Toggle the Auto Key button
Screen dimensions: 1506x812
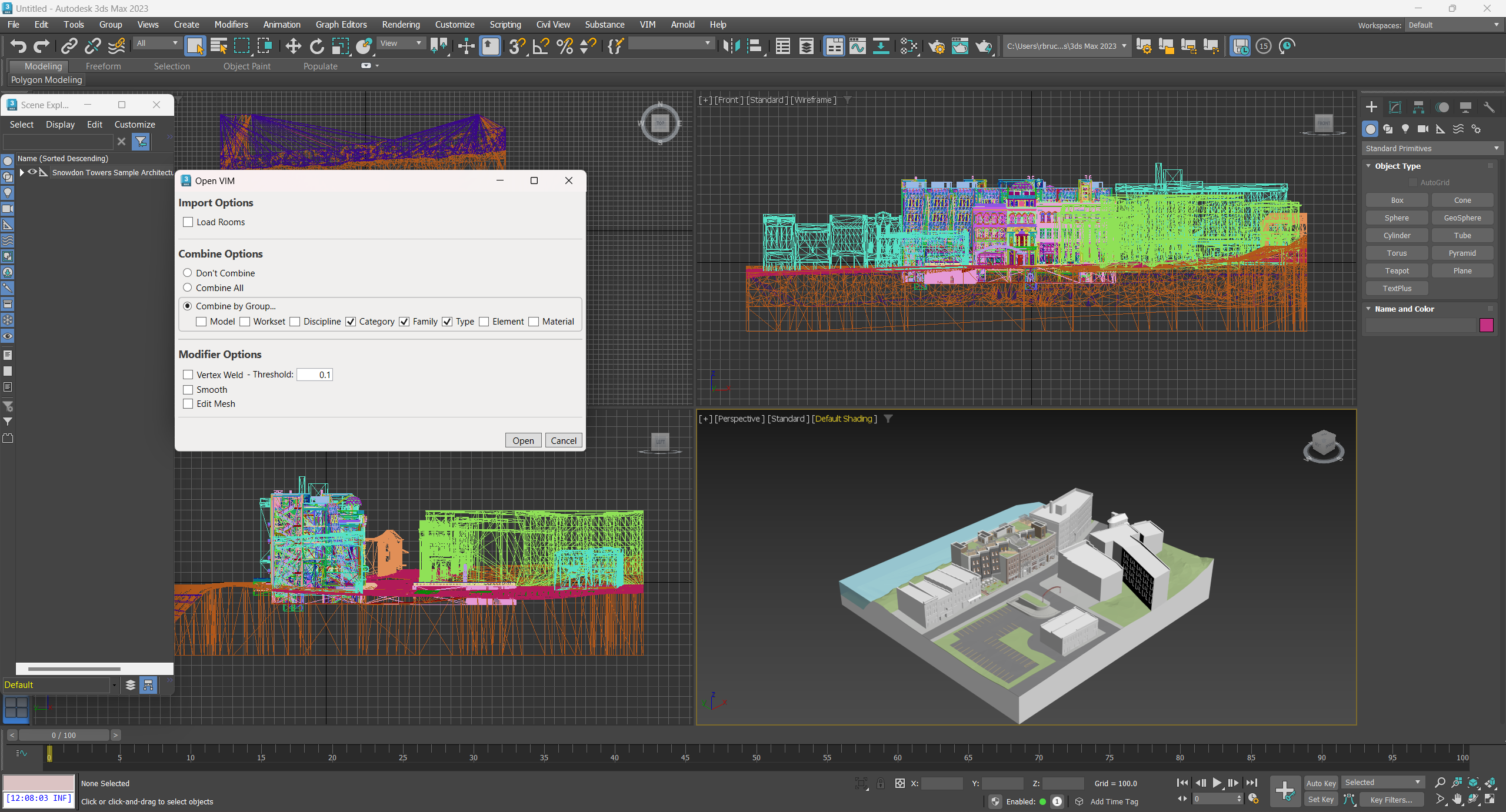pos(1321,783)
